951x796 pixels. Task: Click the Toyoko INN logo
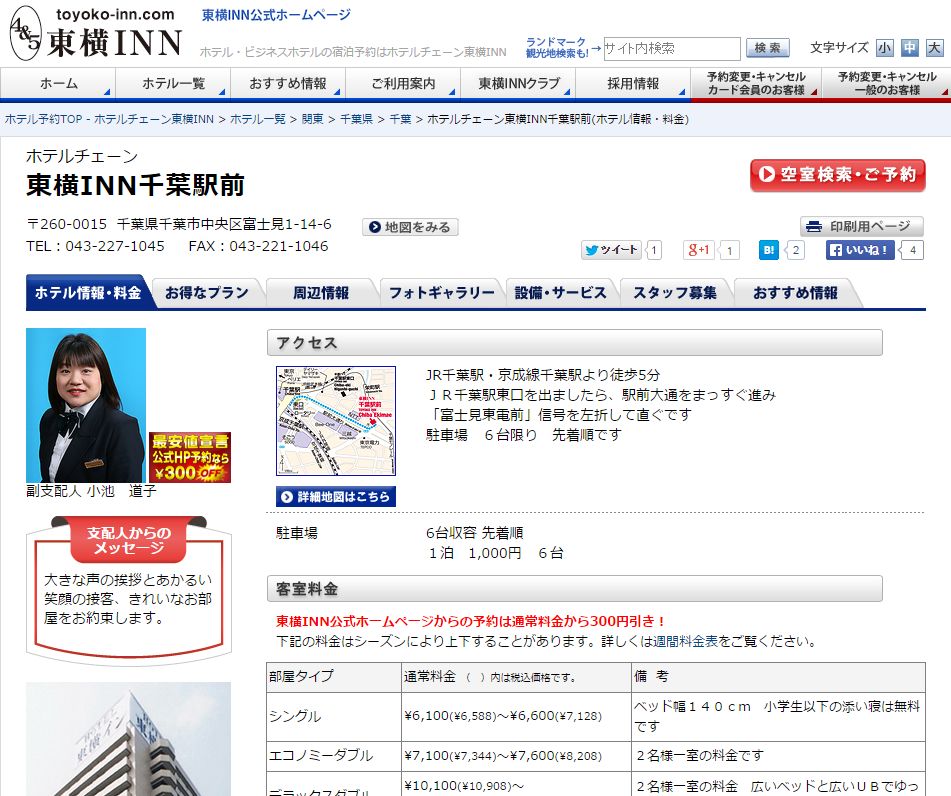(x=95, y=35)
